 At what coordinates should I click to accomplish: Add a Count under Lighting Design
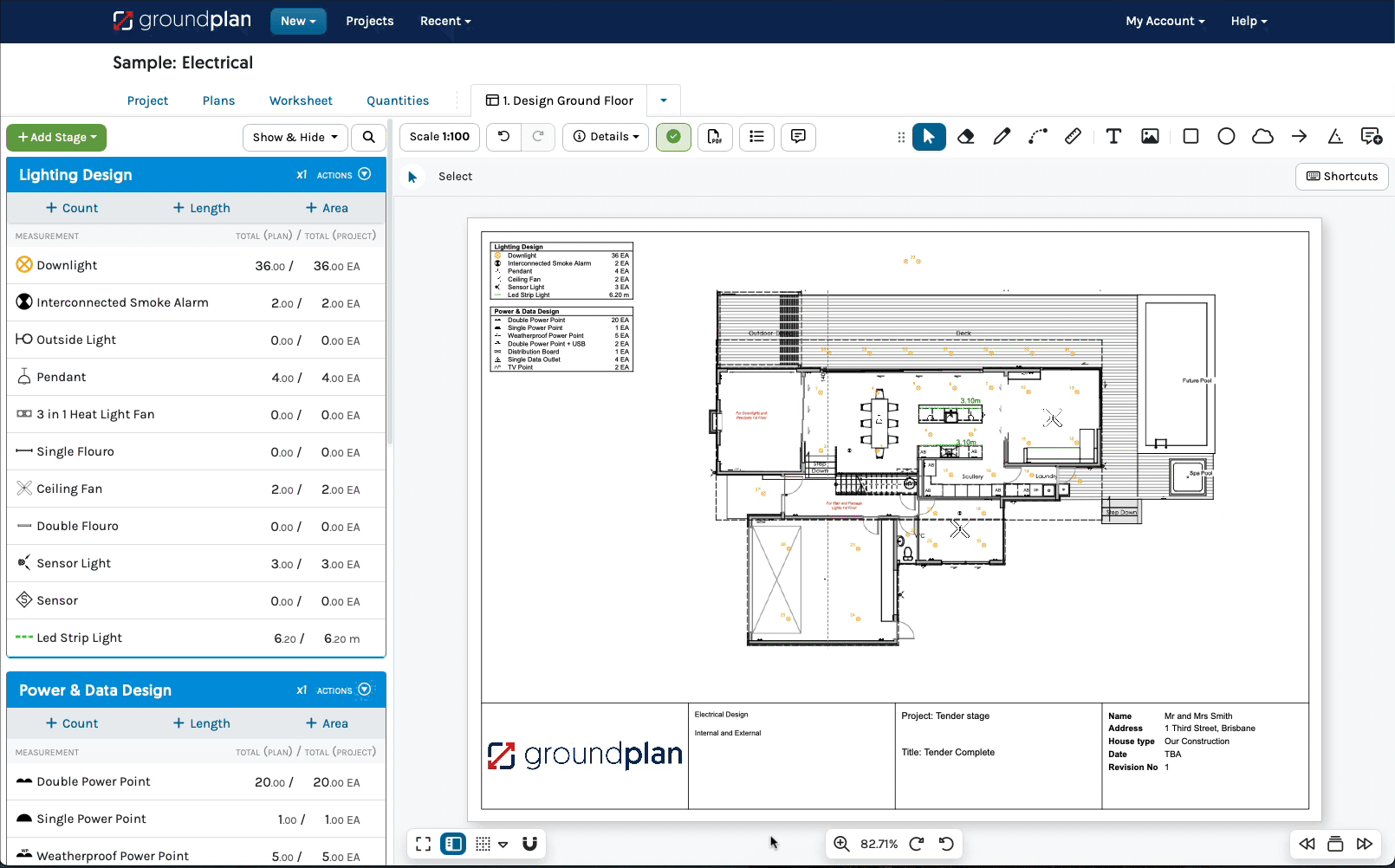[x=72, y=208]
